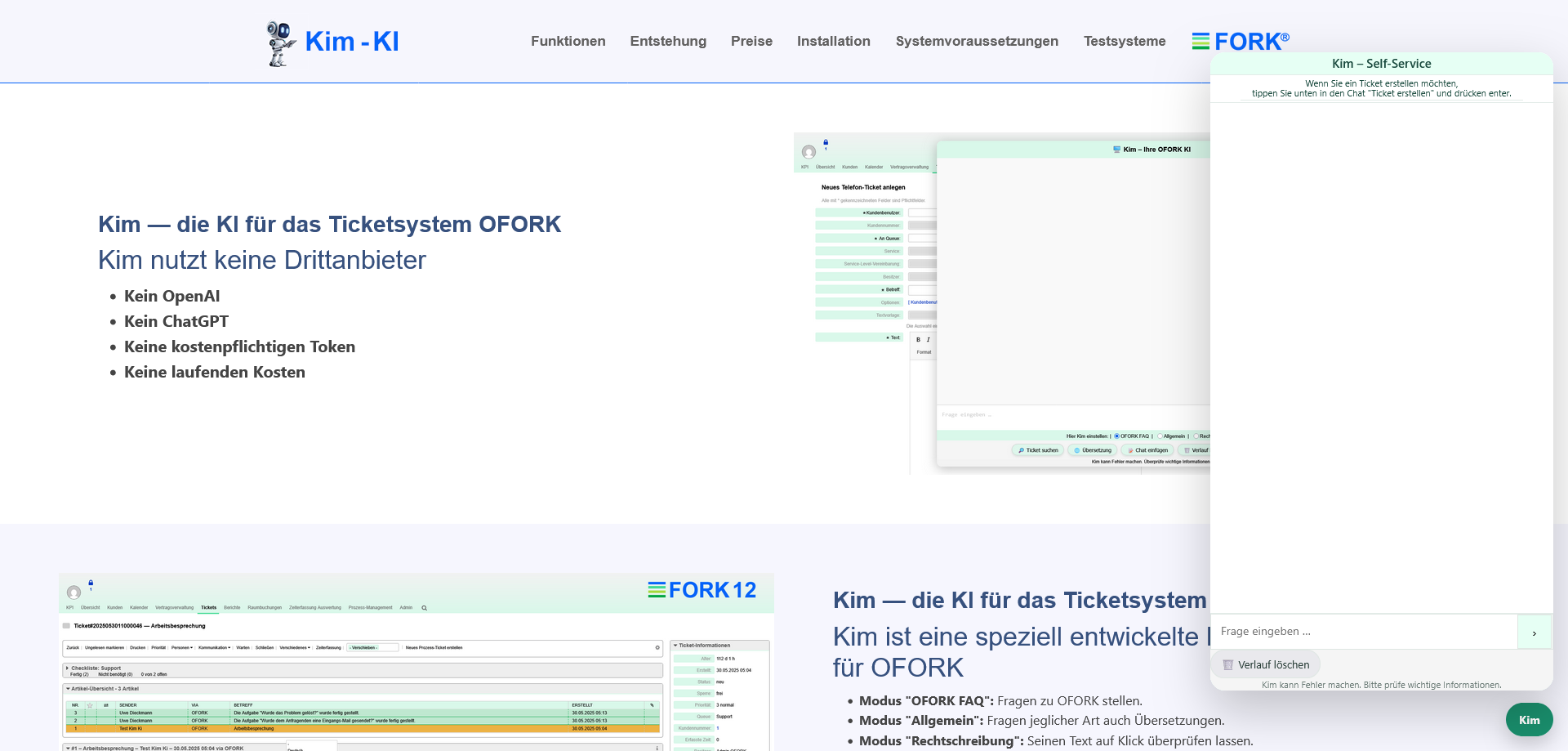Collapse the Ticket-Informationen panel
1568x751 pixels.
[x=675, y=646]
